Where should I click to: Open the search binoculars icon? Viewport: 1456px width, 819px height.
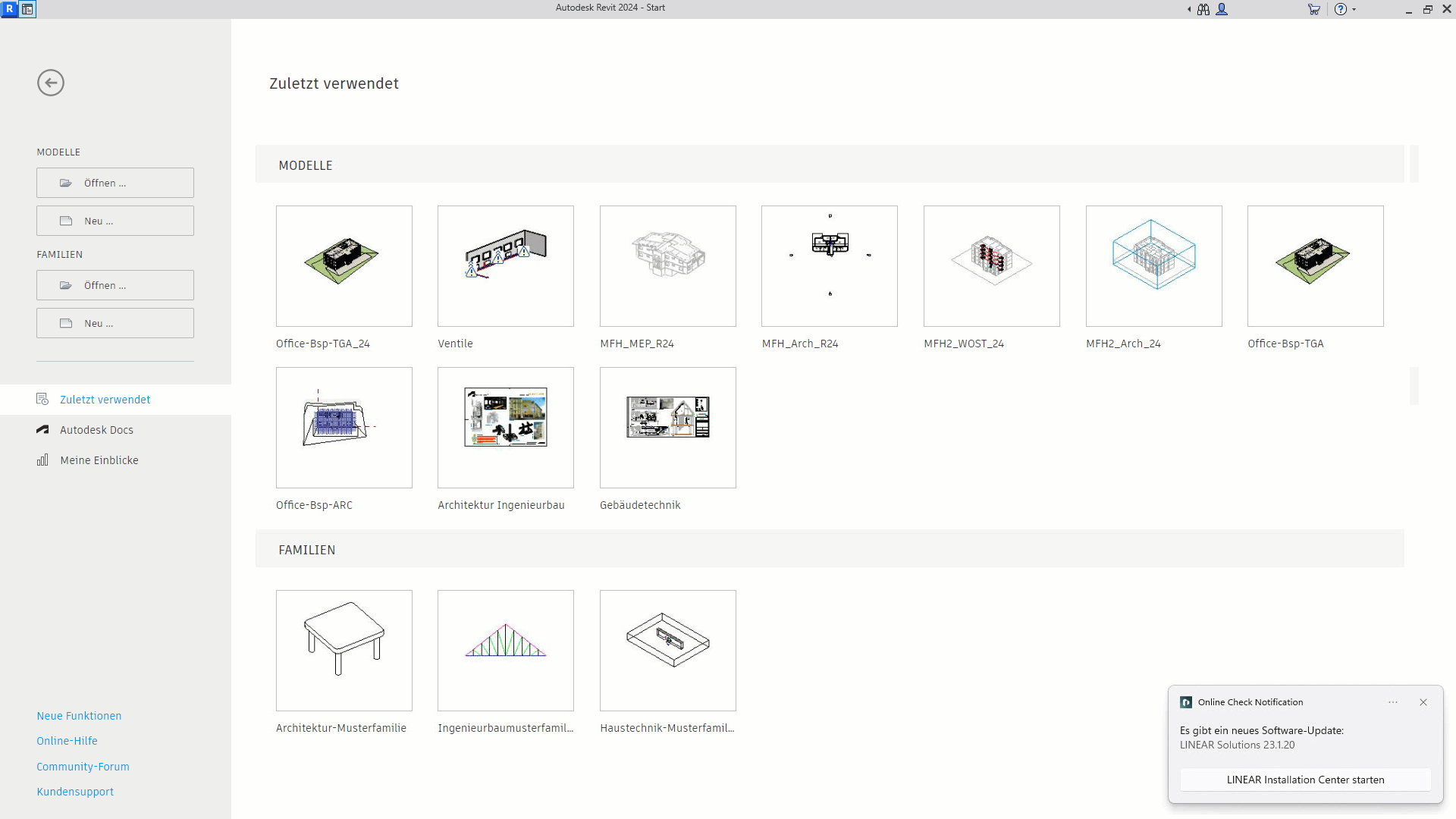coord(1203,9)
